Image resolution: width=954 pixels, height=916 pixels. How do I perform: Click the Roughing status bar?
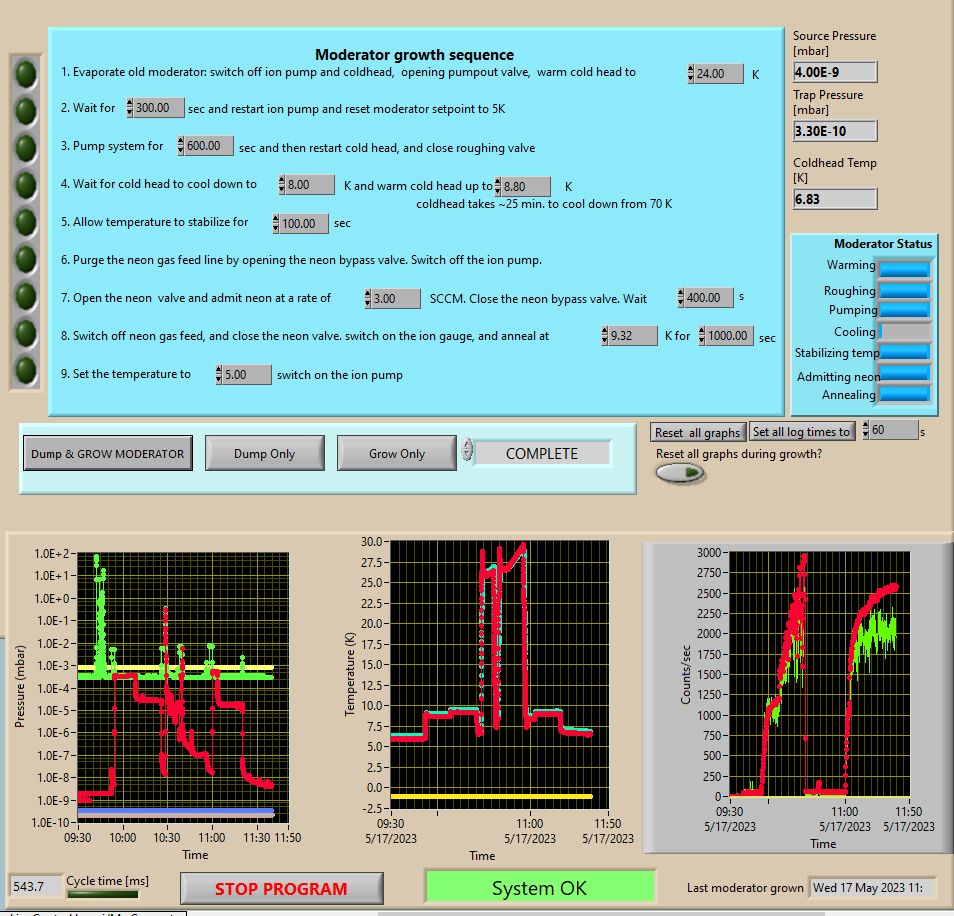(905, 290)
